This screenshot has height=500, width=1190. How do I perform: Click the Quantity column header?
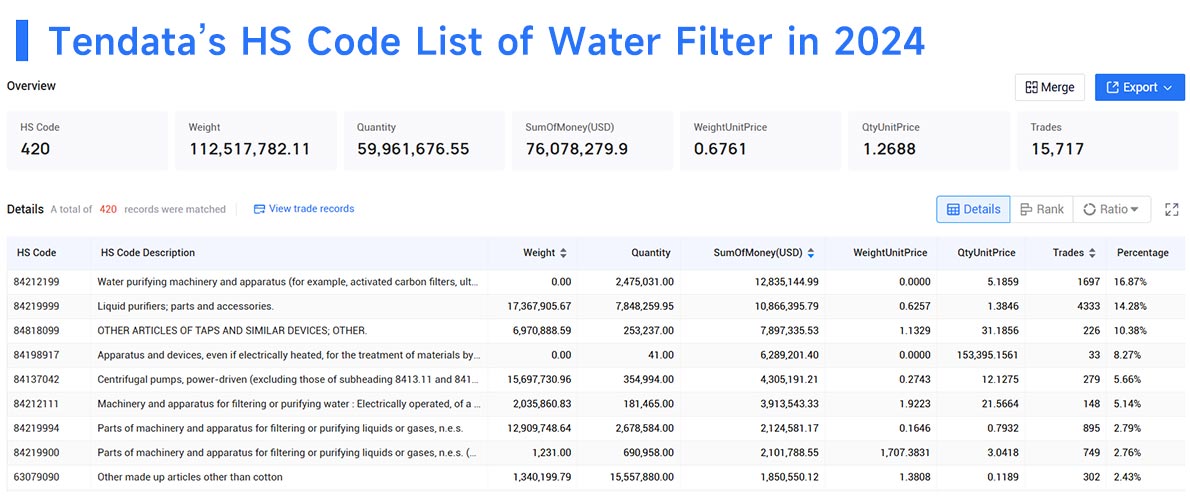pos(650,253)
